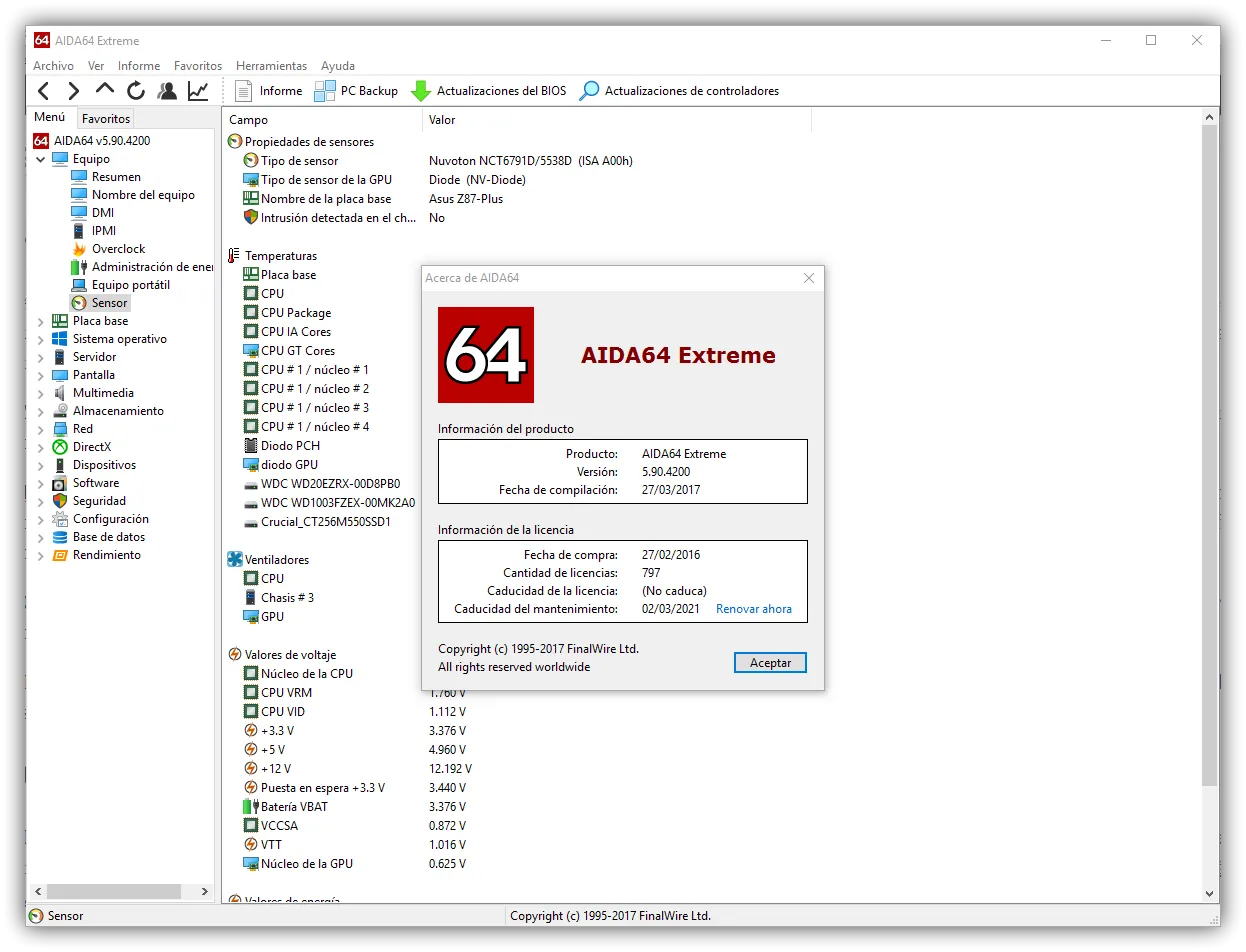The image size is (1246, 952).
Task: Open the Archivo menu
Action: [x=53, y=66]
